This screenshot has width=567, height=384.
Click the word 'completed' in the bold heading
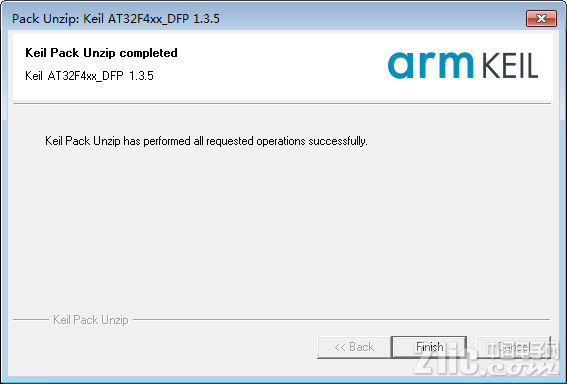149,53
